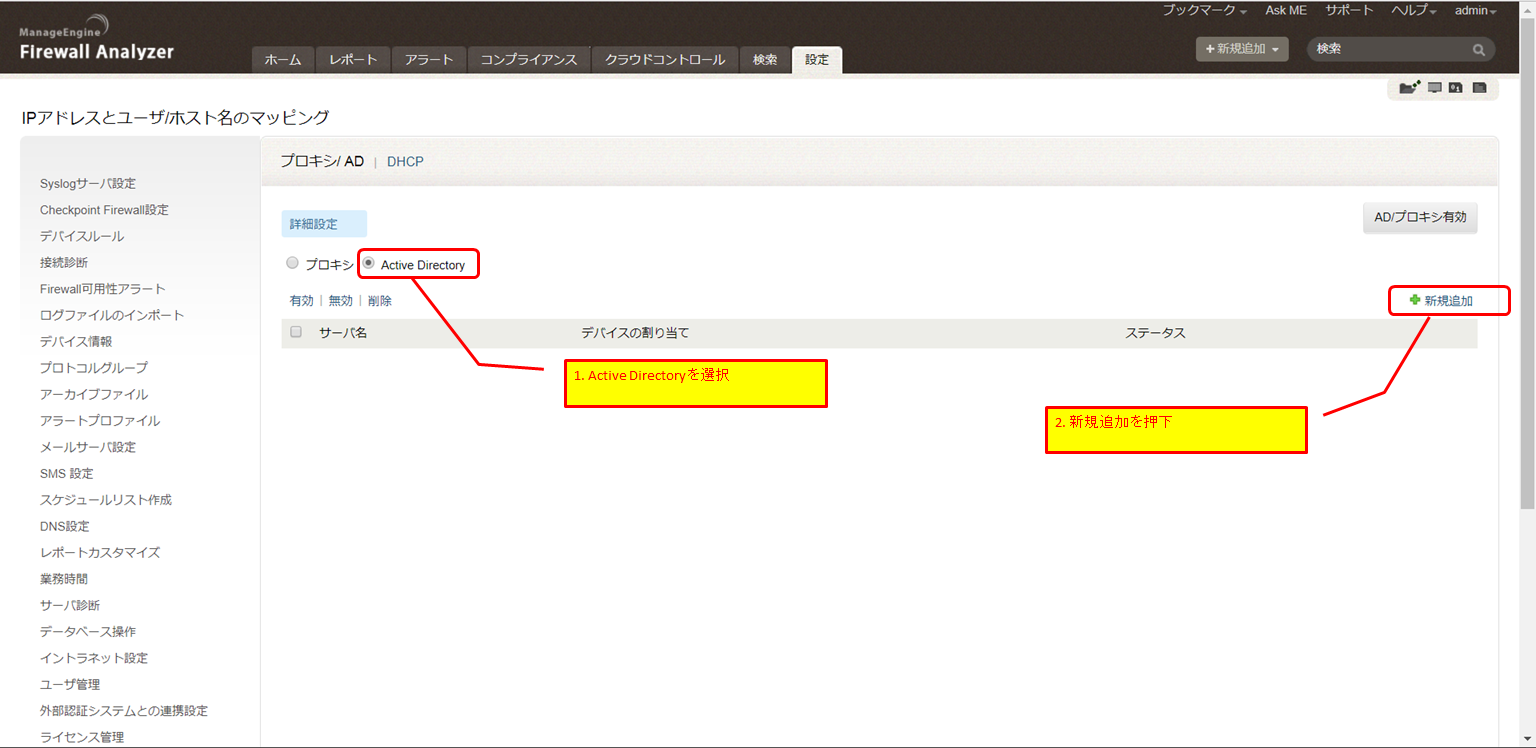
Task: Click the dark folder icon at toolbar end
Action: pyautogui.click(x=1479, y=88)
